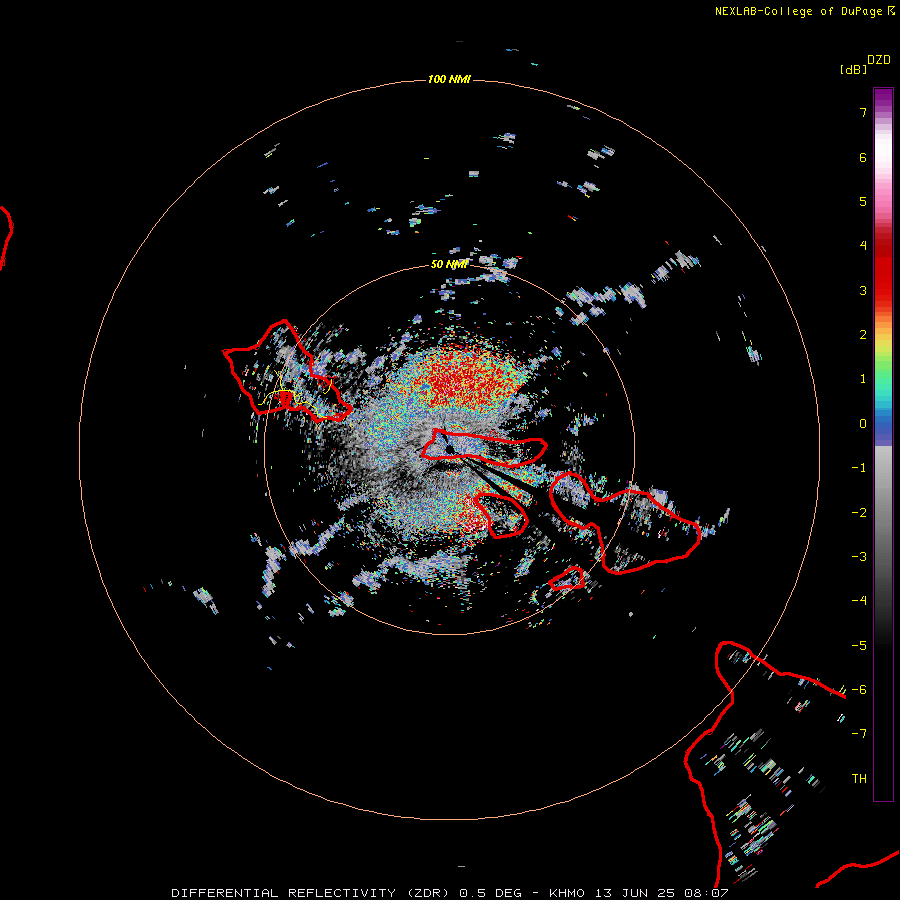Click the -1 value on the color scale
The image size is (900, 900).
pyautogui.click(x=859, y=468)
